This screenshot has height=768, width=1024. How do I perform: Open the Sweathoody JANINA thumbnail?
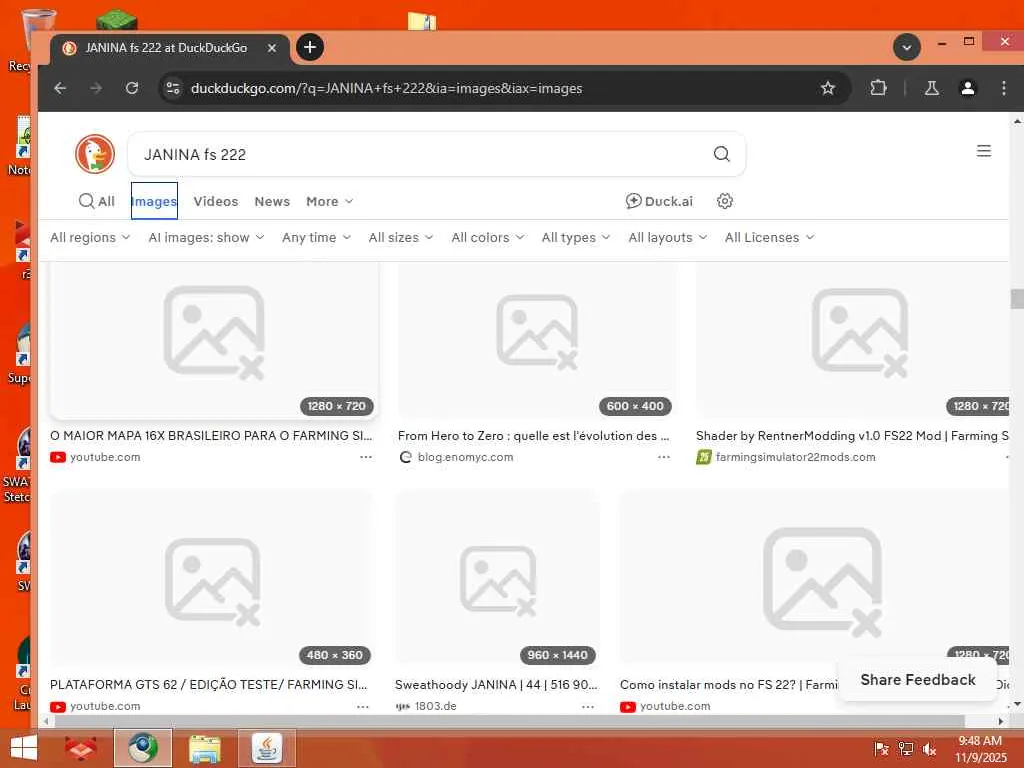tap(497, 579)
